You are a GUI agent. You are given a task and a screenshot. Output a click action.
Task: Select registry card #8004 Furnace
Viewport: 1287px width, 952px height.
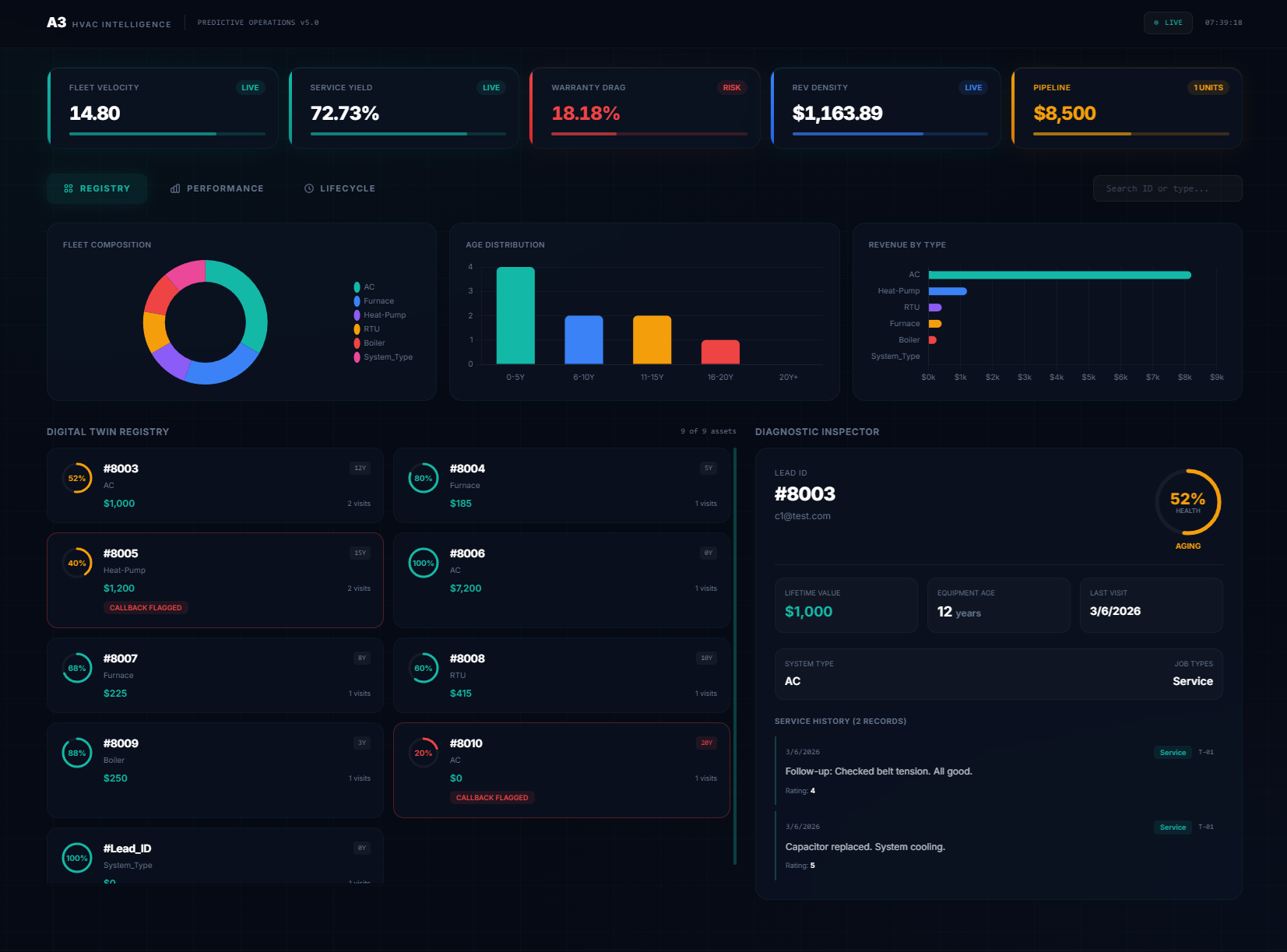(x=561, y=485)
